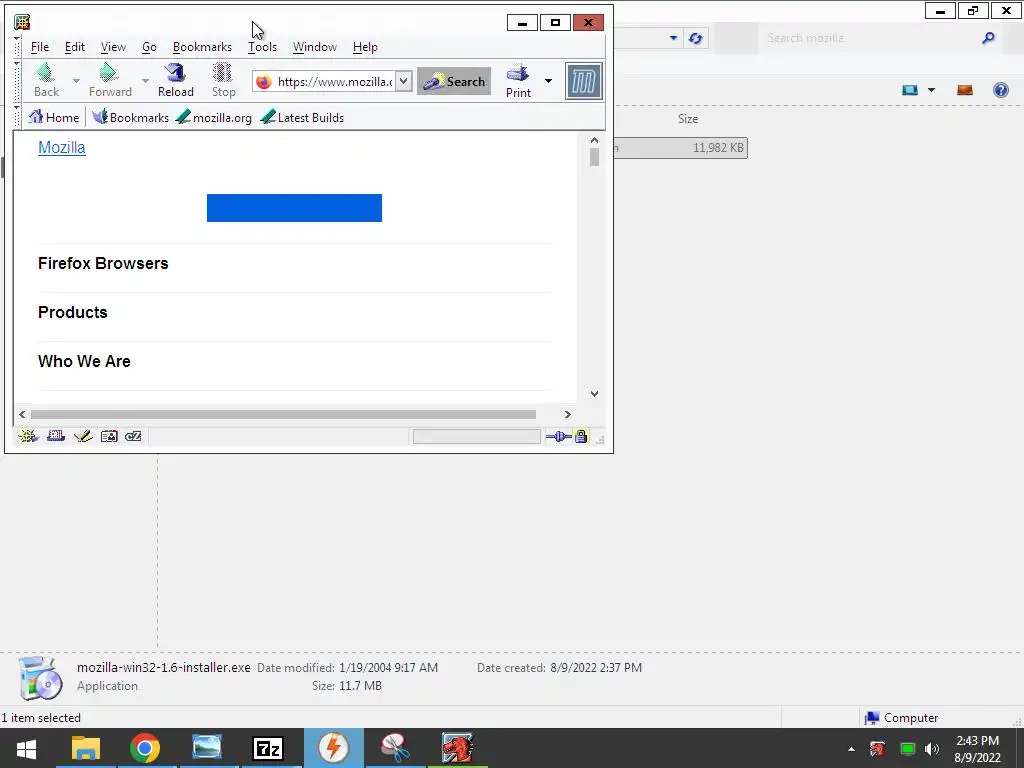Expand the URL bar history dropdown
Screen dimensions: 1024x768
[x=404, y=81]
